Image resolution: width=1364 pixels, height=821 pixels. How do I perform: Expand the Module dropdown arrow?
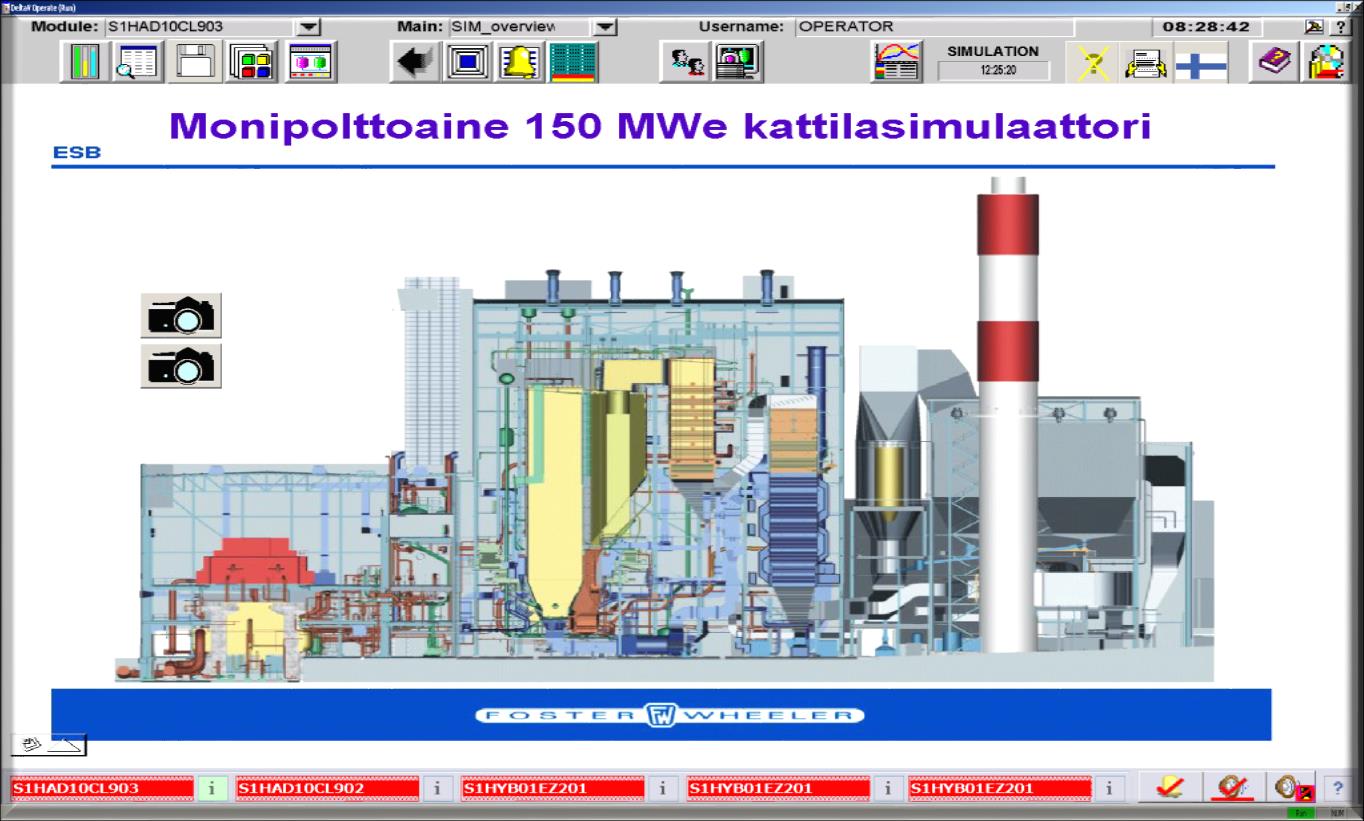click(310, 27)
